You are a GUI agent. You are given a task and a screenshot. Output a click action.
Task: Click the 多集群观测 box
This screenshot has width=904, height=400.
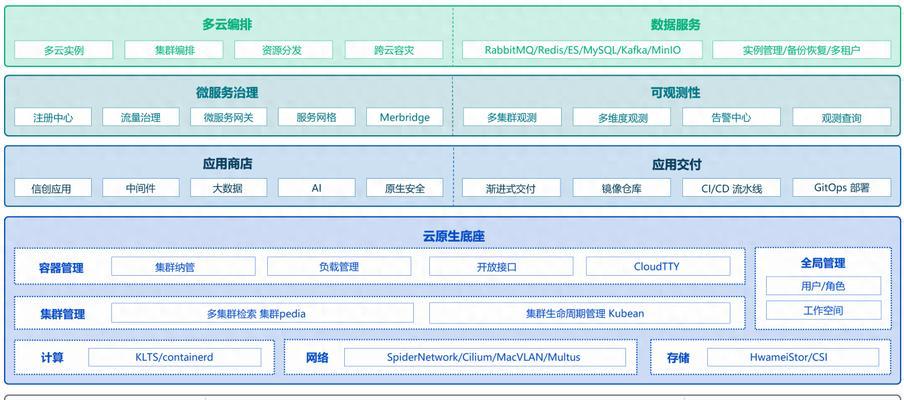coord(512,118)
